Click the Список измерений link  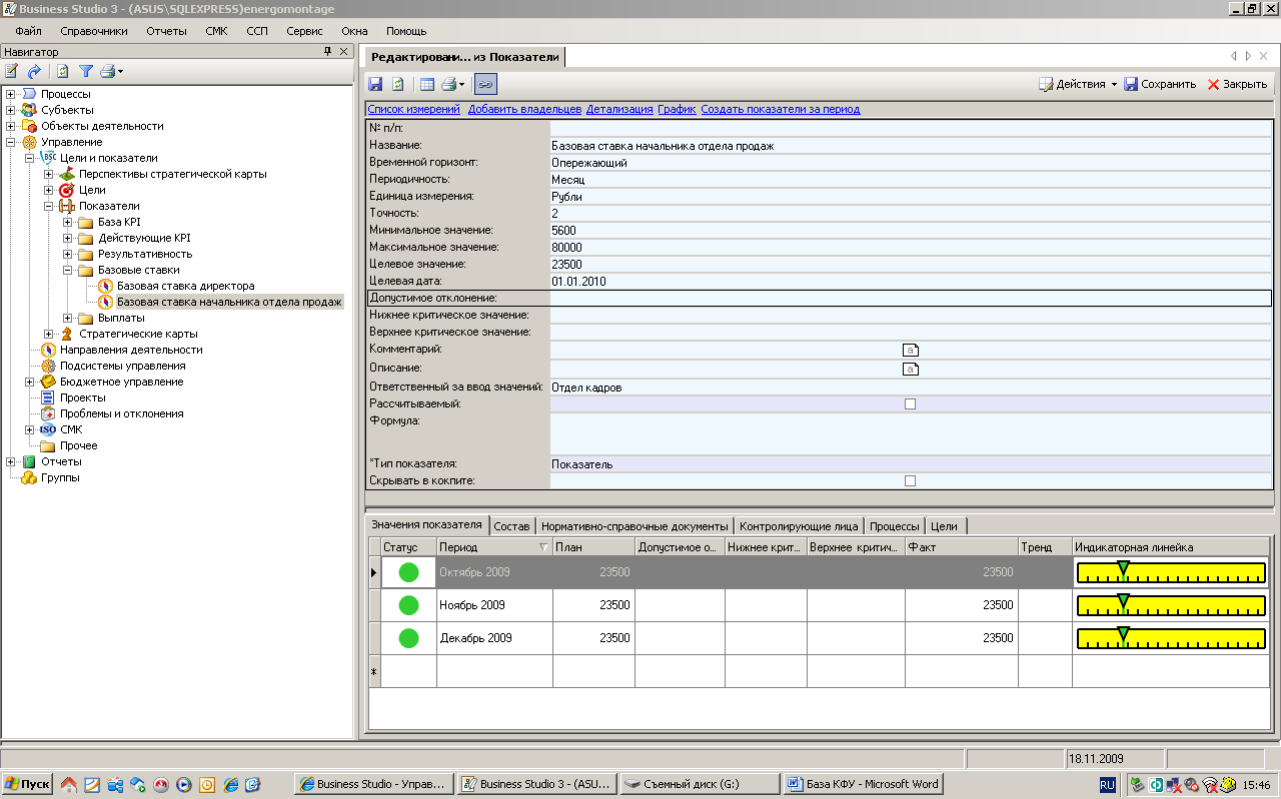[413, 109]
